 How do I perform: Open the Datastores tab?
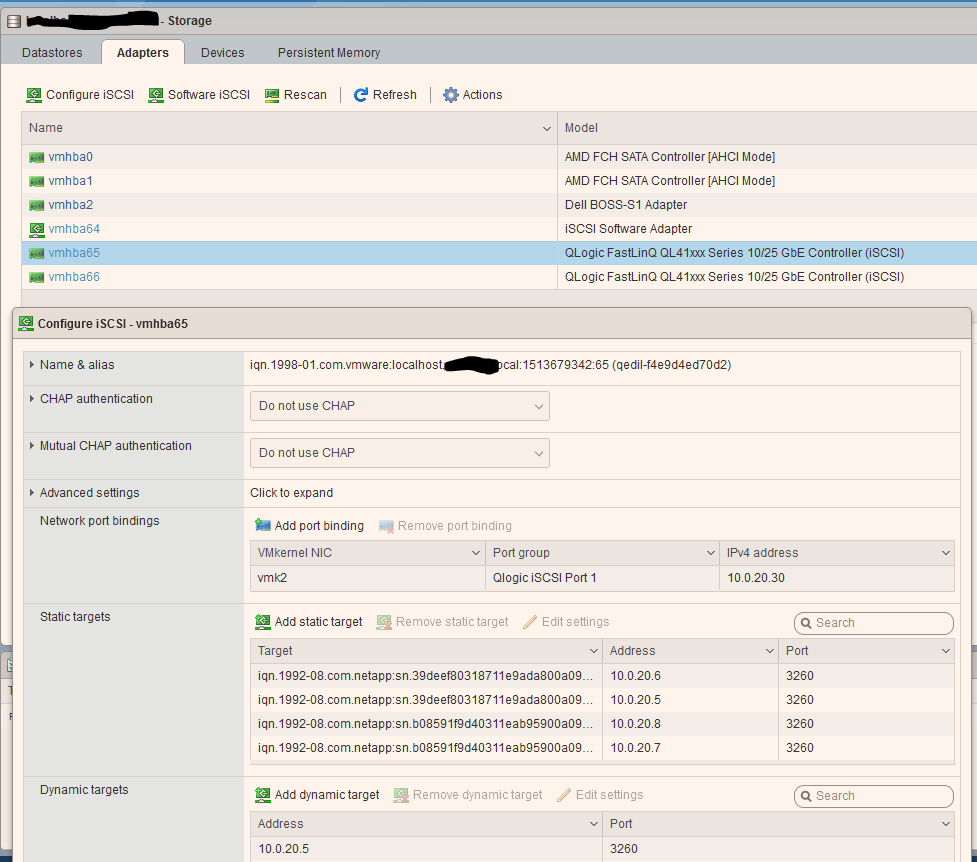pos(51,52)
